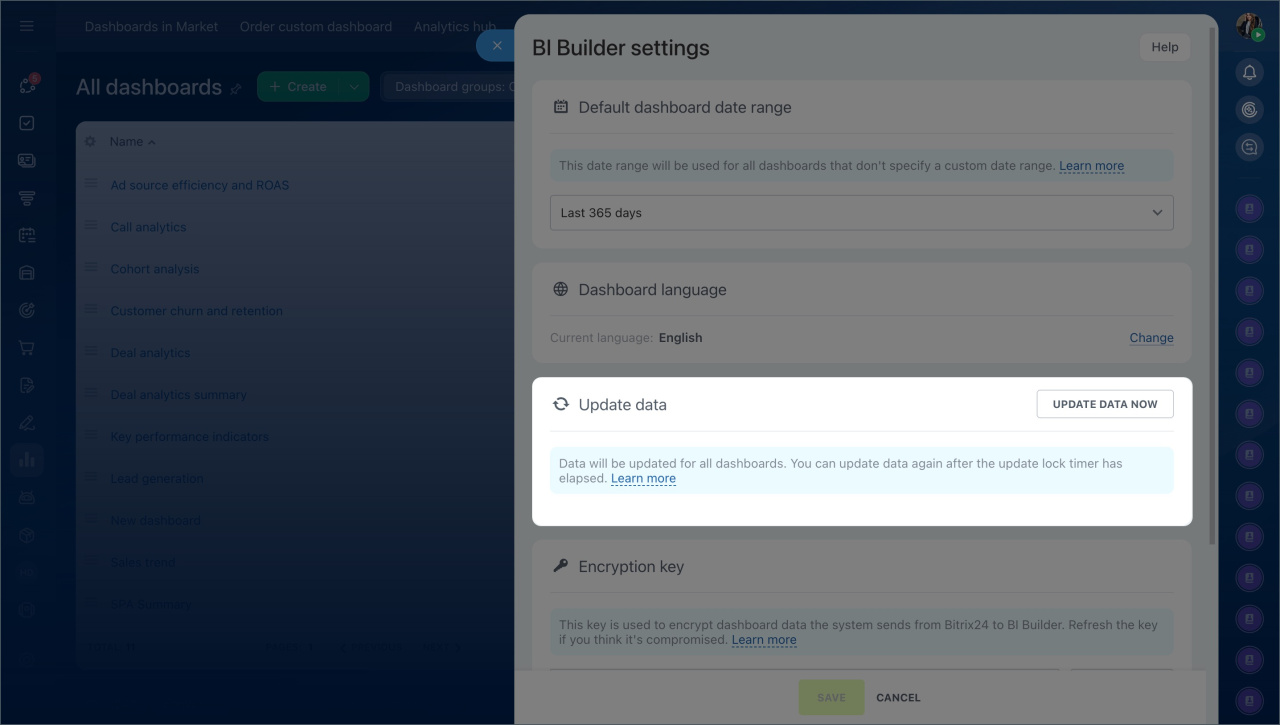Image resolution: width=1280 pixels, height=725 pixels.
Task: Click the Help button
Action: point(1164,47)
